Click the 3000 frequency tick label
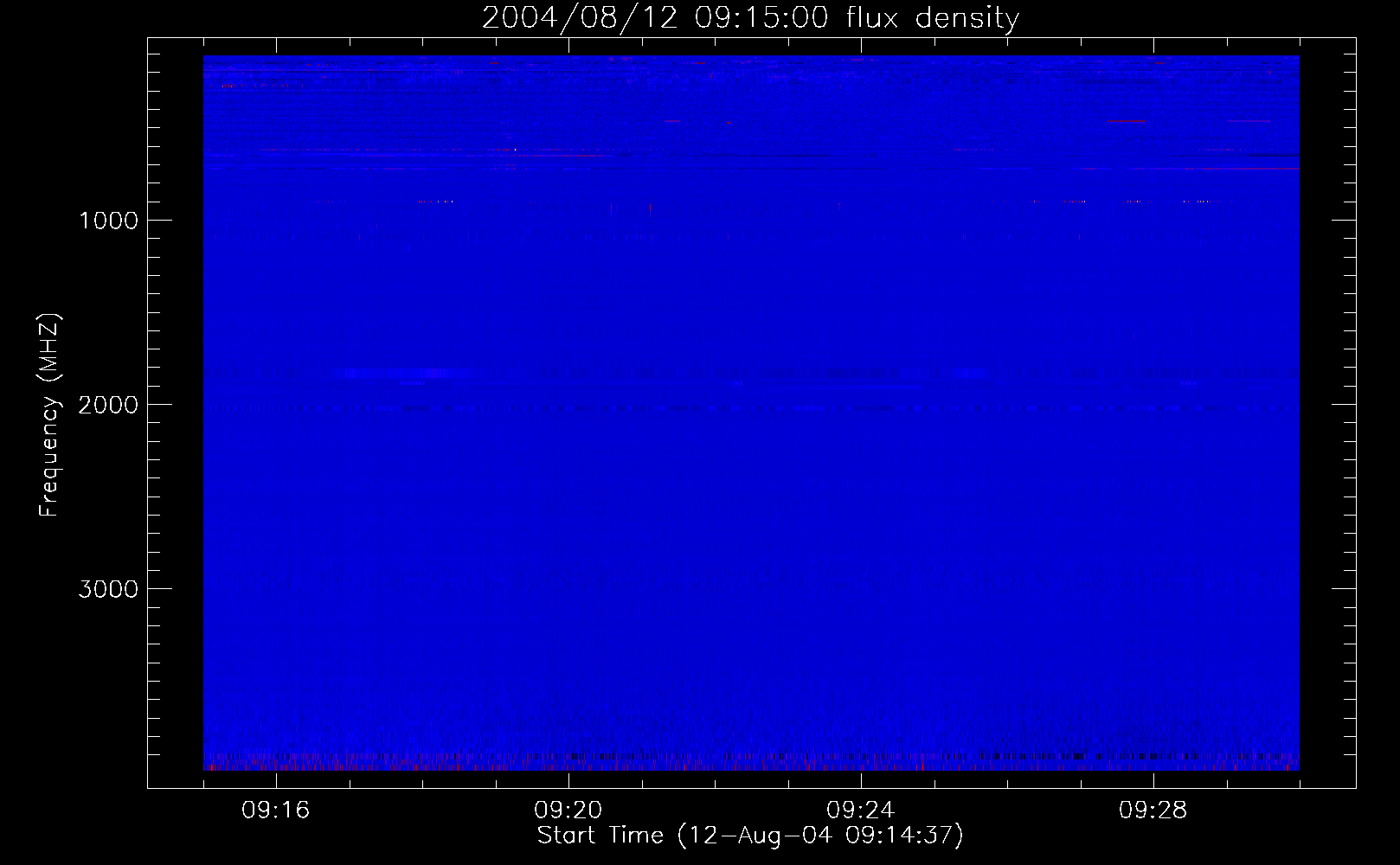This screenshot has height=865, width=1400. click(108, 589)
